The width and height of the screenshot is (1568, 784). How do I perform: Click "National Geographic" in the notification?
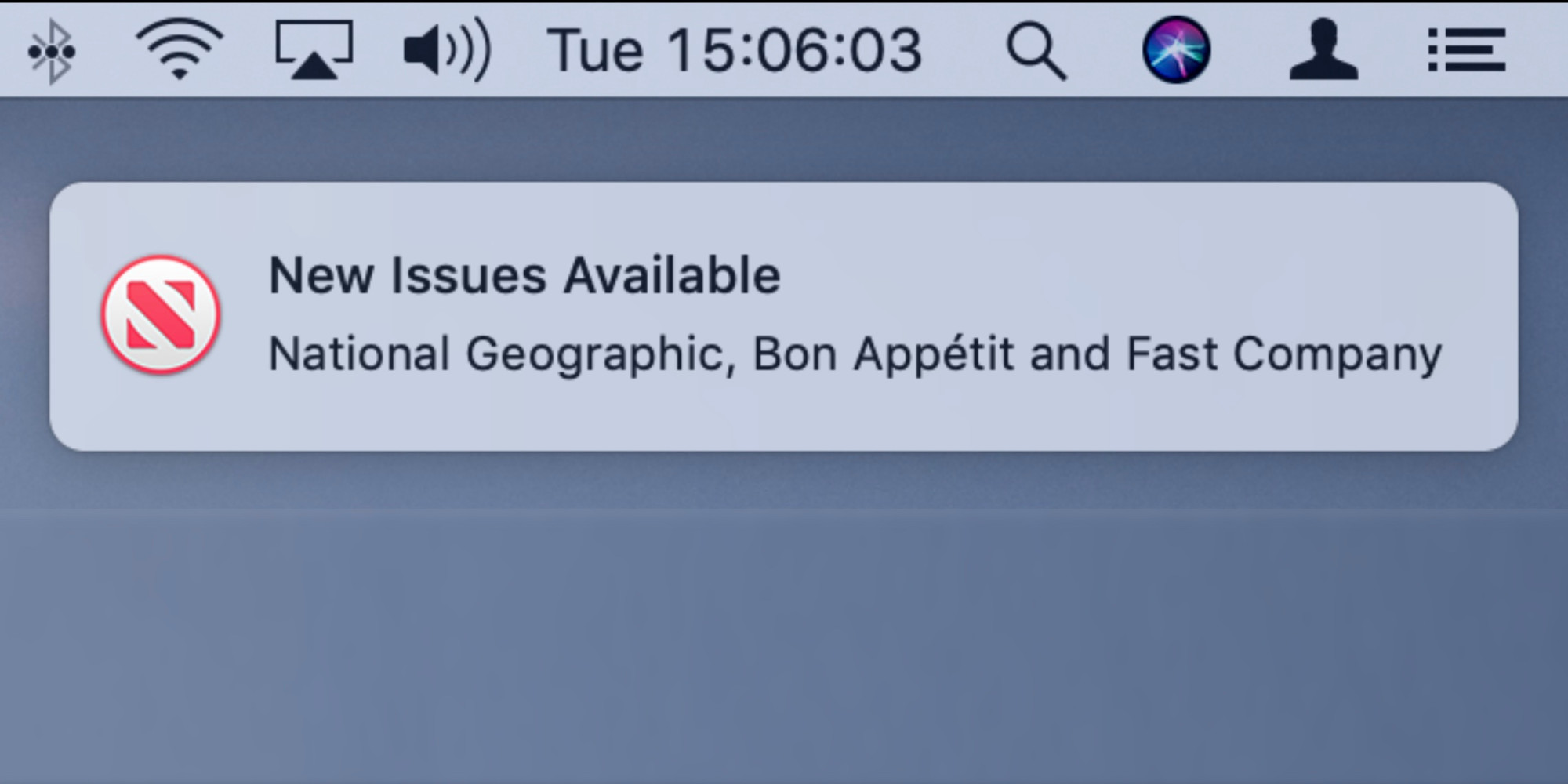click(x=497, y=354)
